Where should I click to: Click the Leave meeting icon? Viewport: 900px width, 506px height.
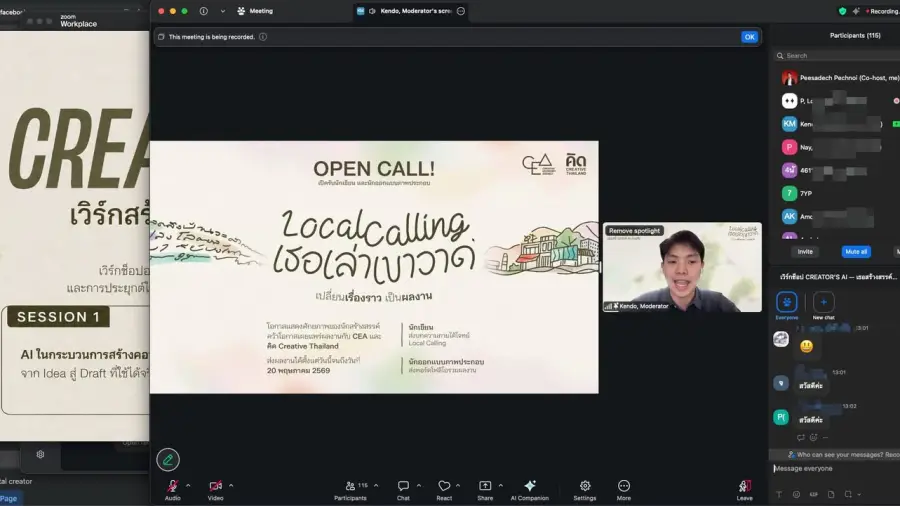[744, 486]
